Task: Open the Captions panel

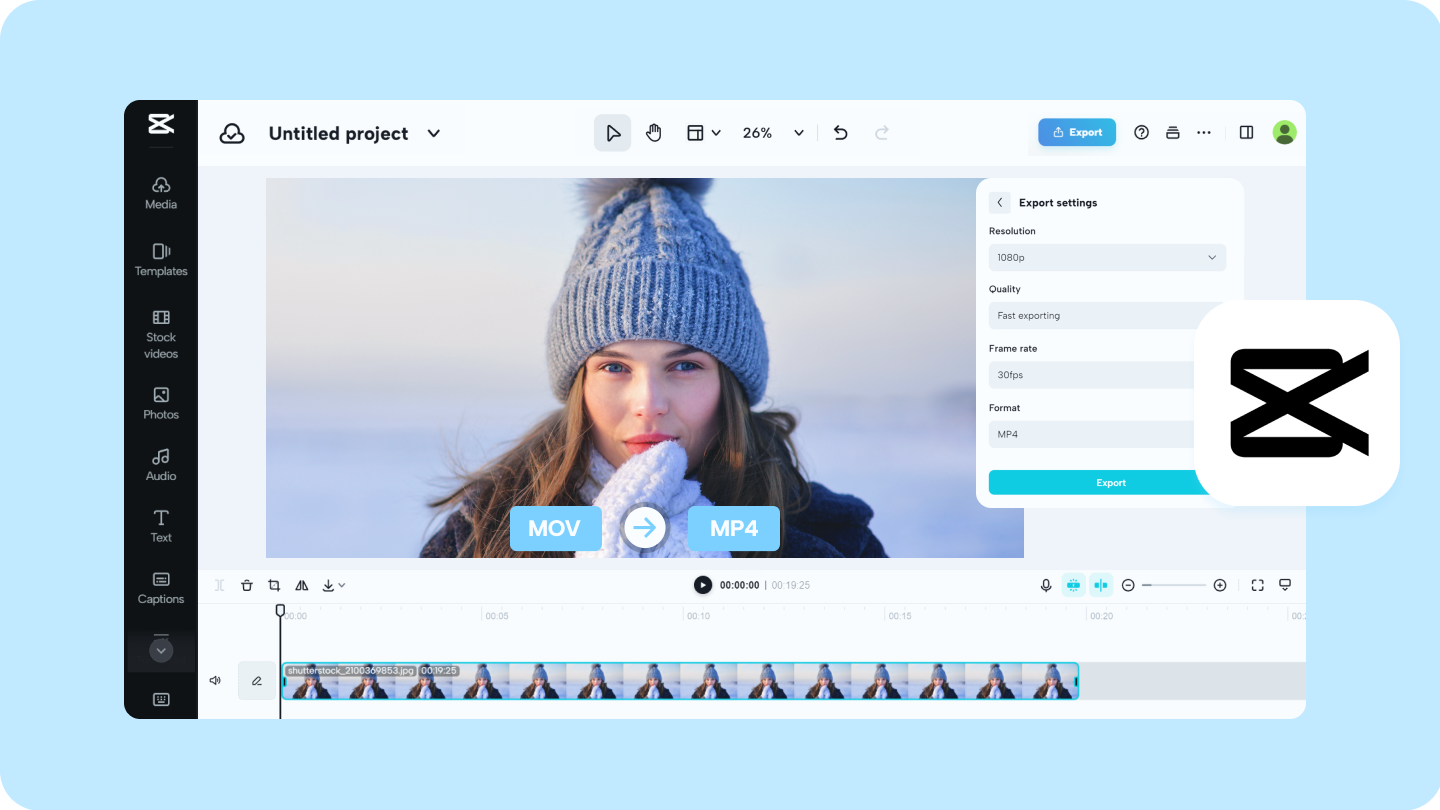Action: tap(160, 588)
